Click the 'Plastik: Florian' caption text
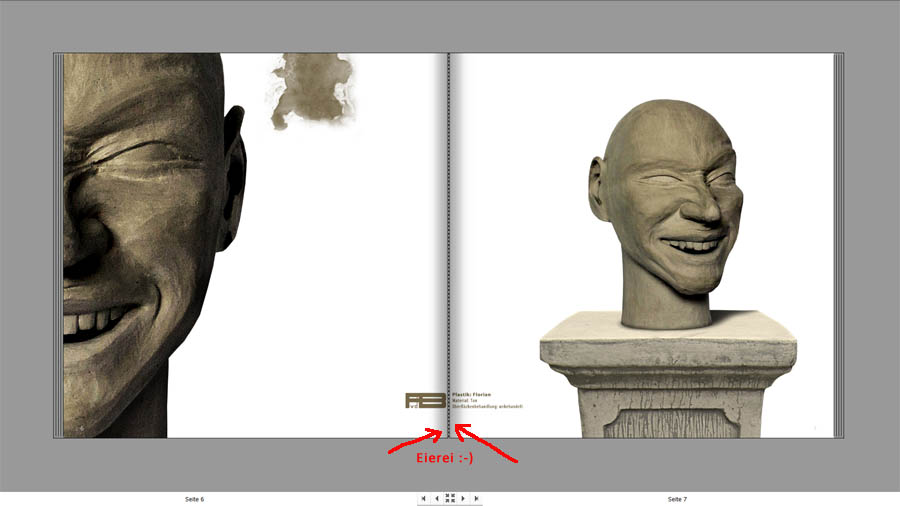Viewport: 900px width, 506px height. coord(471,395)
